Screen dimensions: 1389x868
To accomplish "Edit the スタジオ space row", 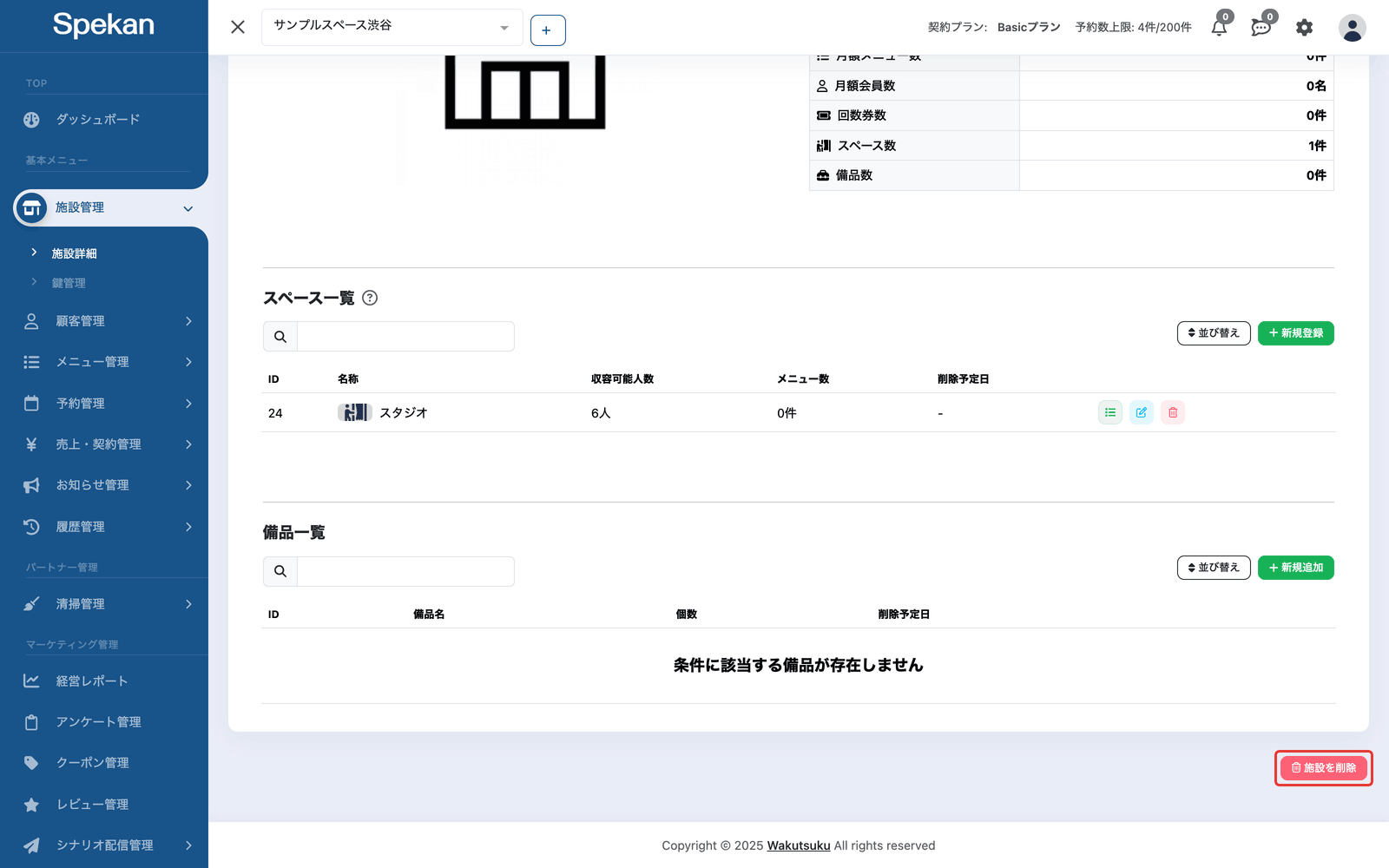I will [1142, 412].
